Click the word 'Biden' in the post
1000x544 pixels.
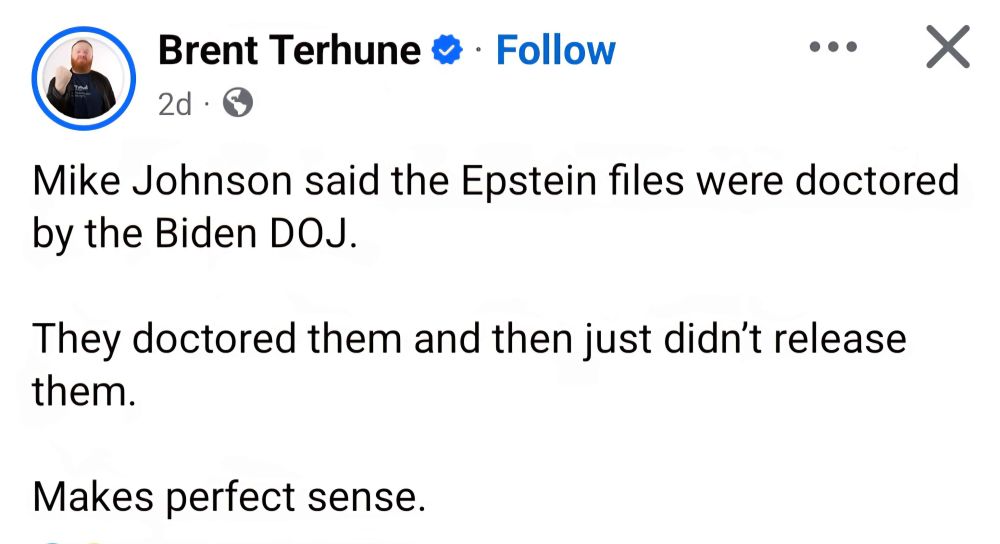click(x=205, y=233)
